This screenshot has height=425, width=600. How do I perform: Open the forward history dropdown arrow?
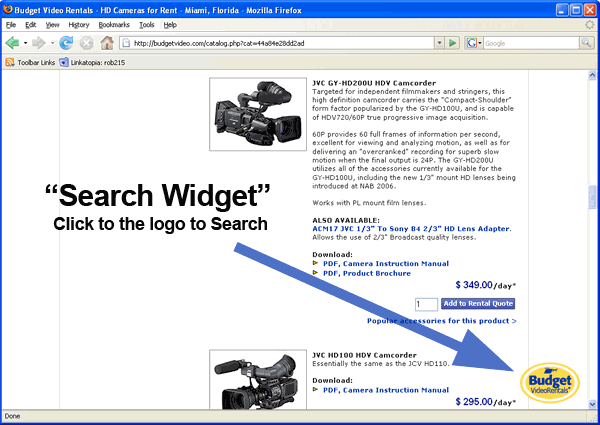(52, 43)
